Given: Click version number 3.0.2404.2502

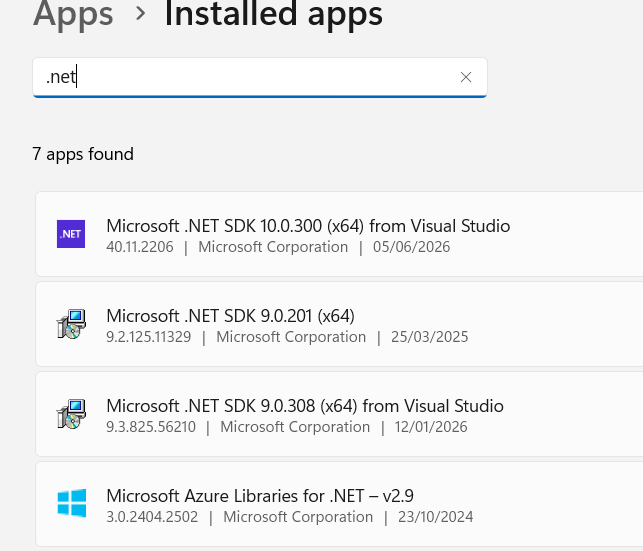Looking at the screenshot, I should pos(152,517).
